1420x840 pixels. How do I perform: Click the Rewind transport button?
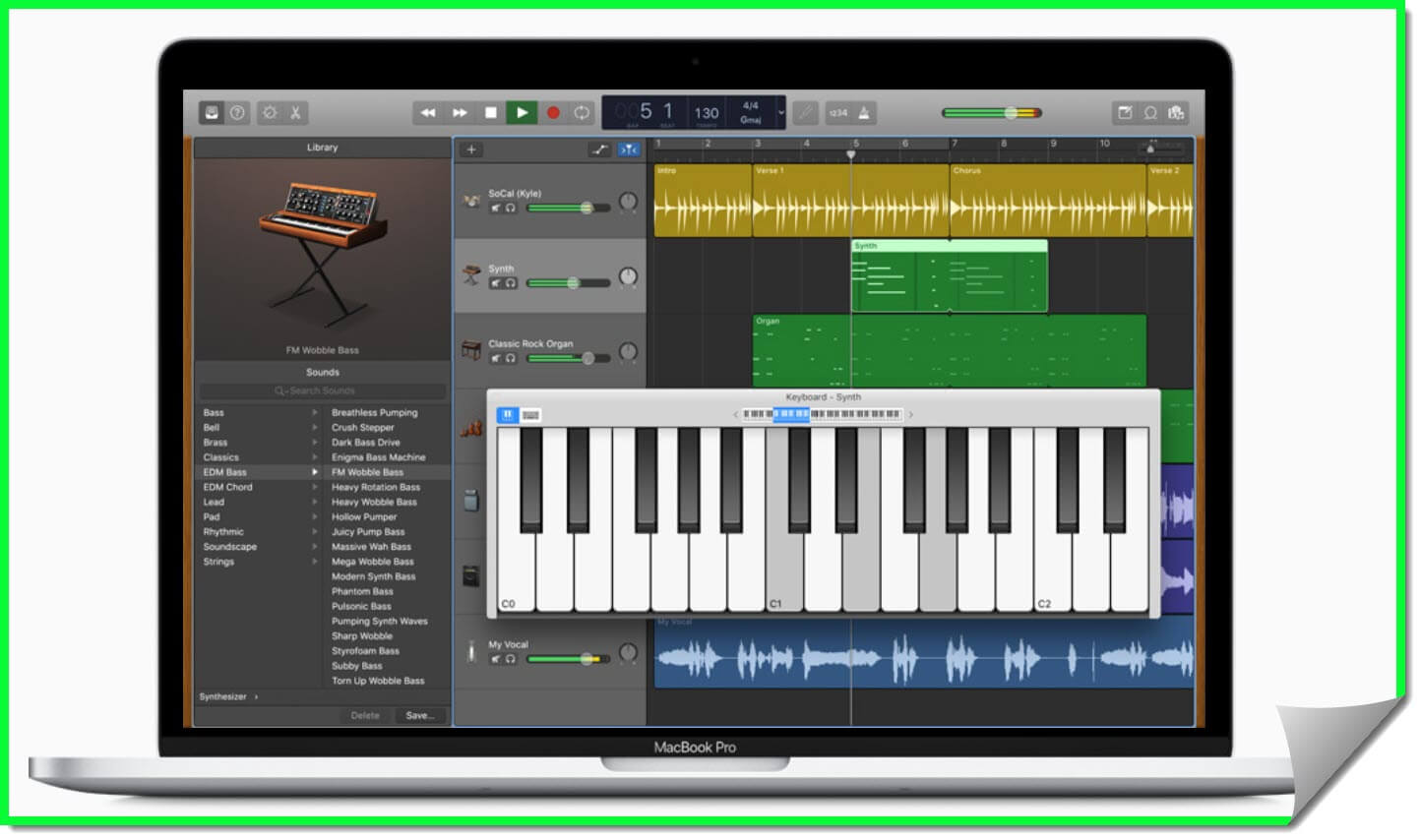tap(428, 113)
